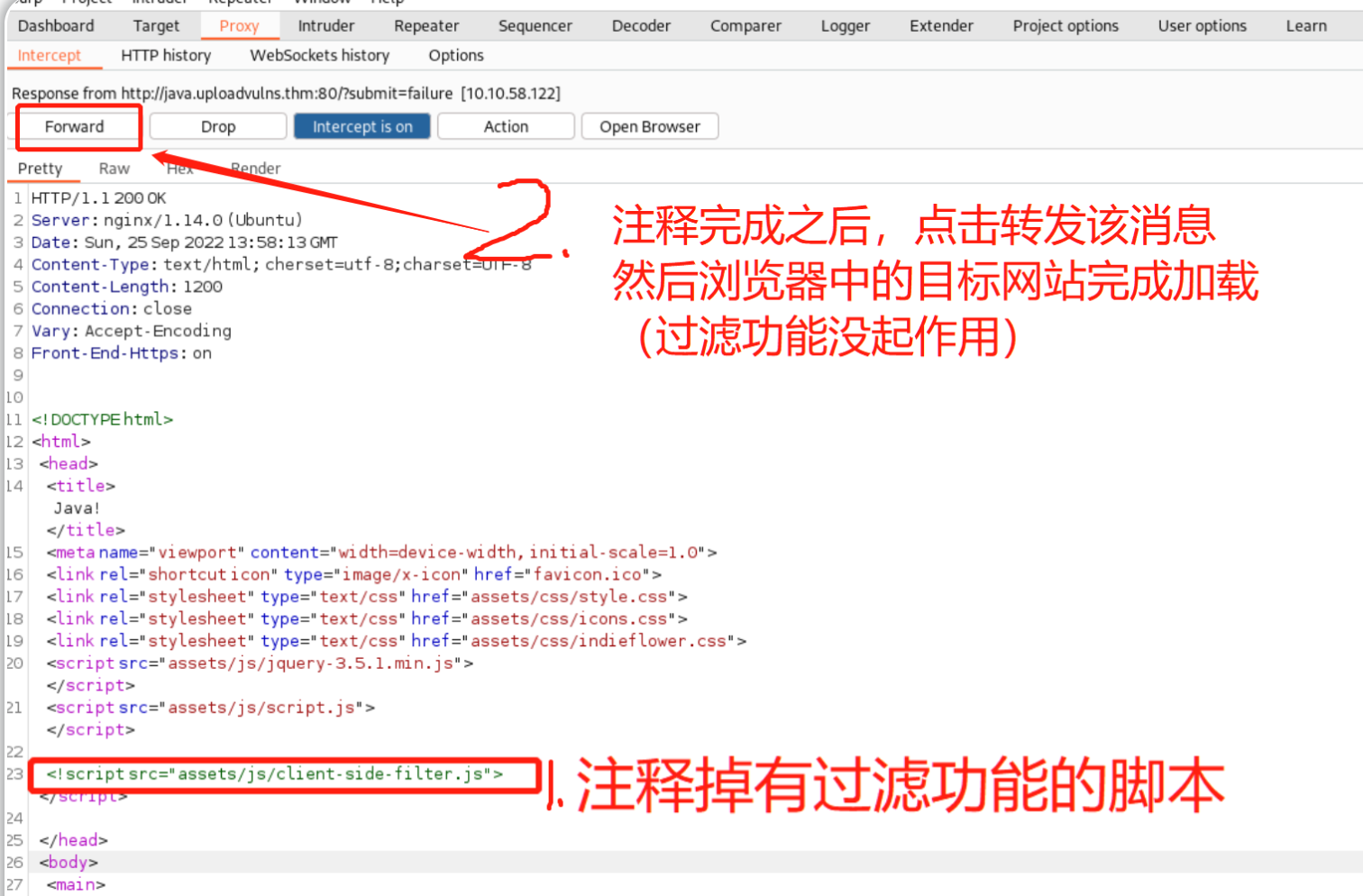The width and height of the screenshot is (1363, 896).
Task: Click the favicon.ico link tag line
Action: (x=354, y=574)
